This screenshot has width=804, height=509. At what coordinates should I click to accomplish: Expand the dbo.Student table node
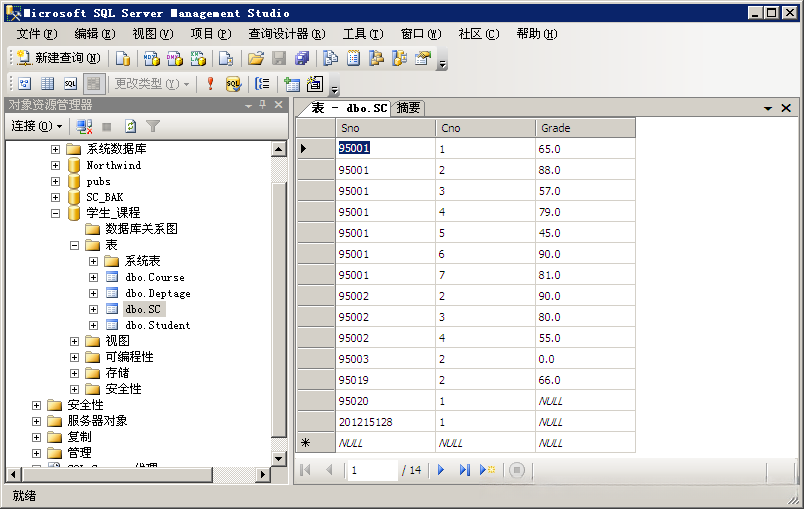coord(93,325)
